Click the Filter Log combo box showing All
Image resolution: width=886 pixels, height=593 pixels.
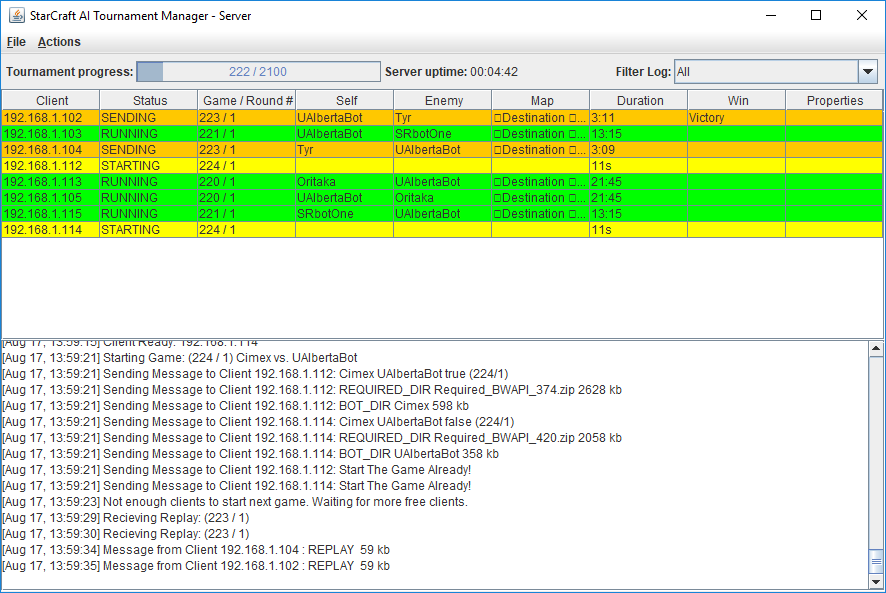click(x=765, y=72)
